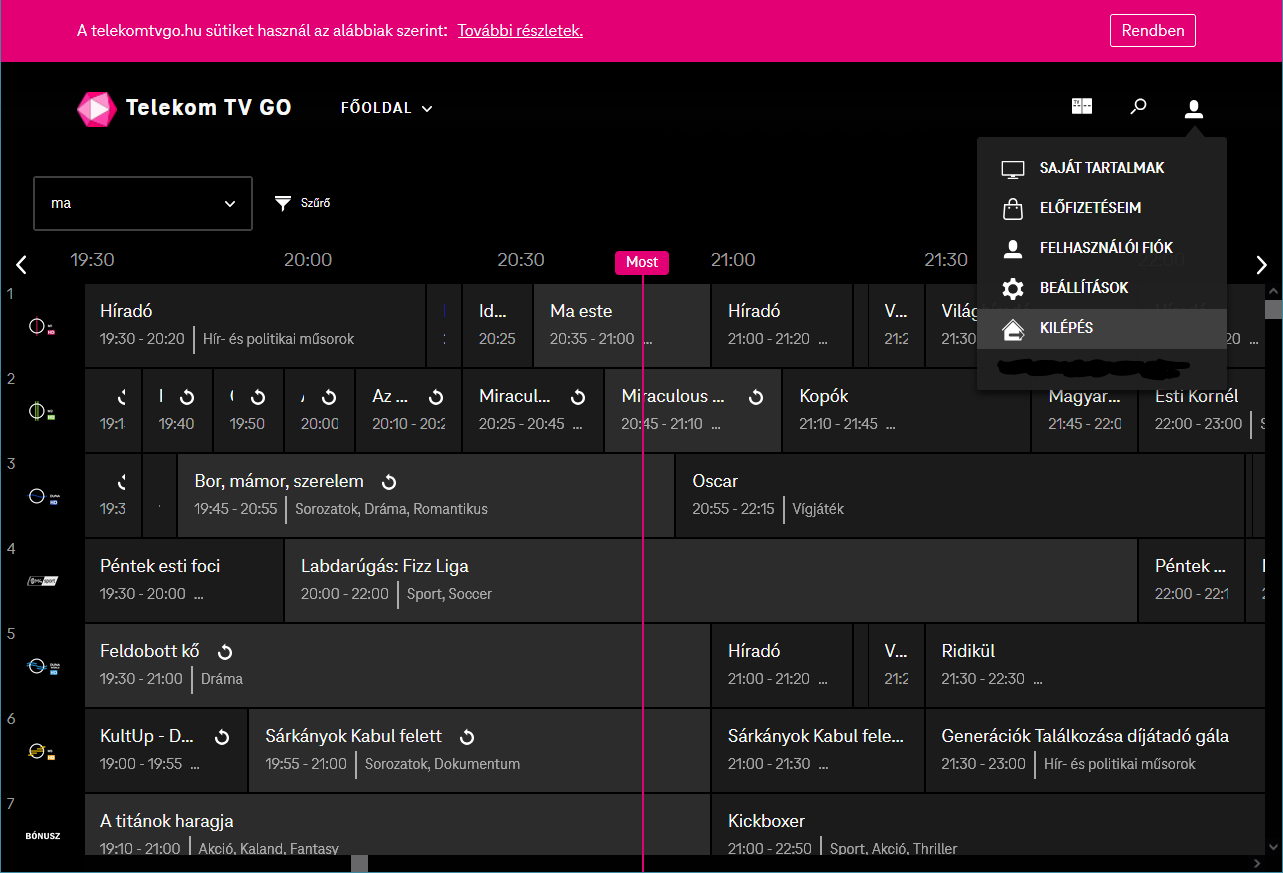Open SAJÁT TARTALMAK menu item
The width and height of the screenshot is (1283, 873).
point(1101,168)
